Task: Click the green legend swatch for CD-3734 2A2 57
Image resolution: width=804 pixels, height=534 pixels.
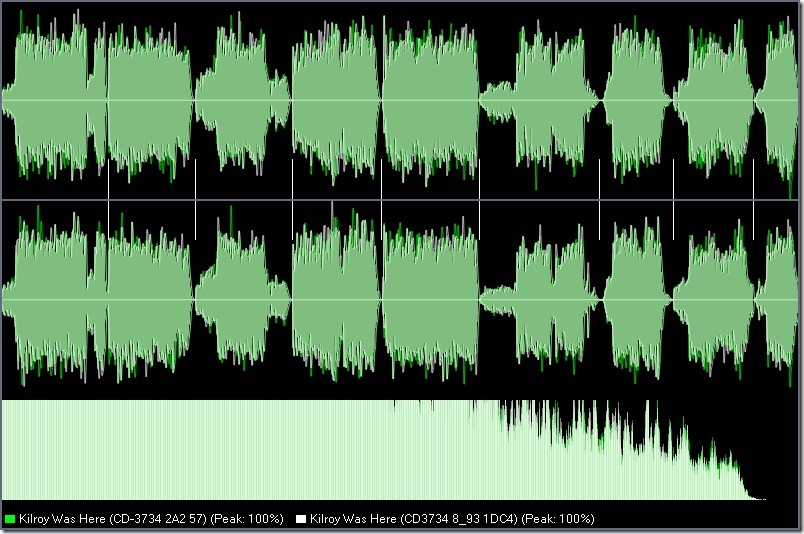Action: [9, 519]
